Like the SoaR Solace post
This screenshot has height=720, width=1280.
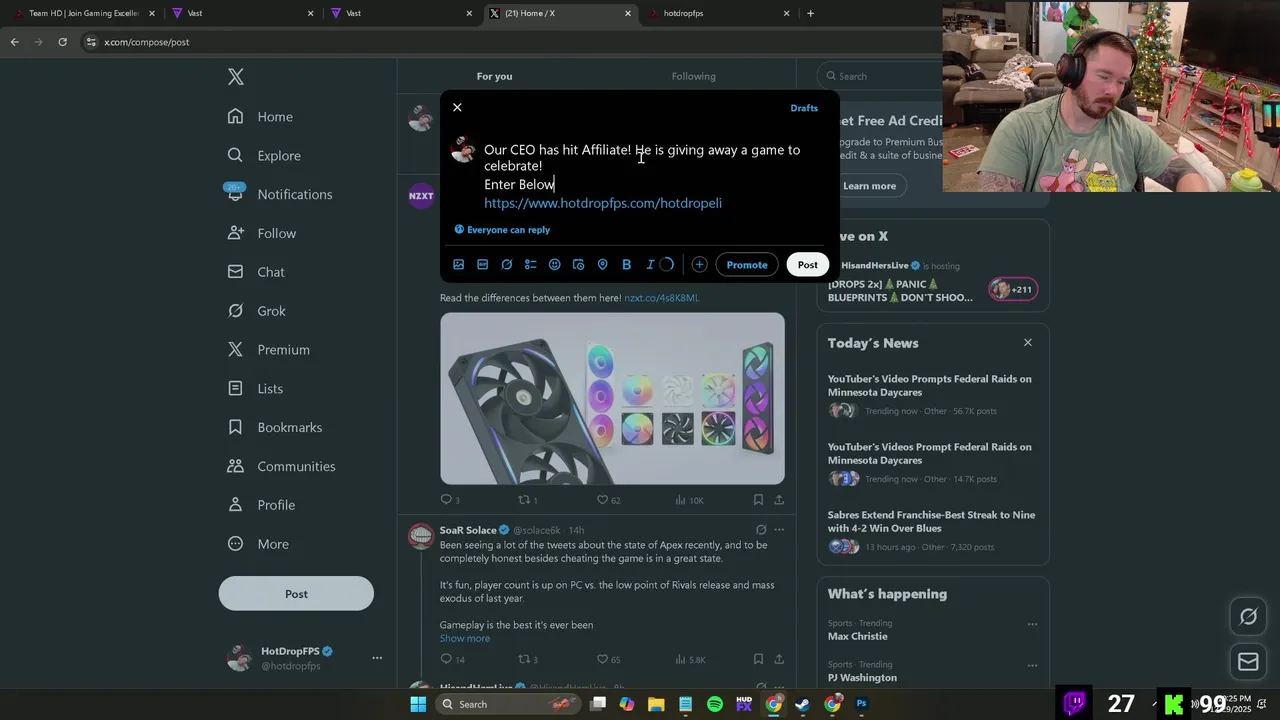tap(608, 660)
